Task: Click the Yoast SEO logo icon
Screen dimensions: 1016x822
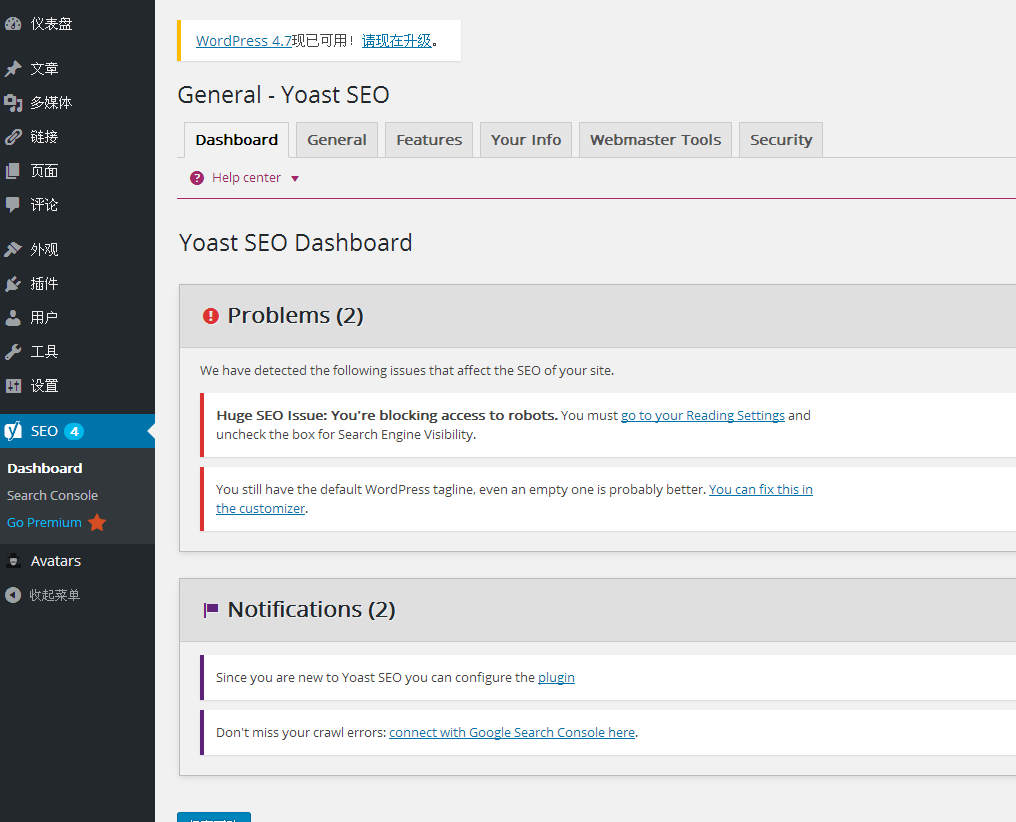Action: pos(13,431)
